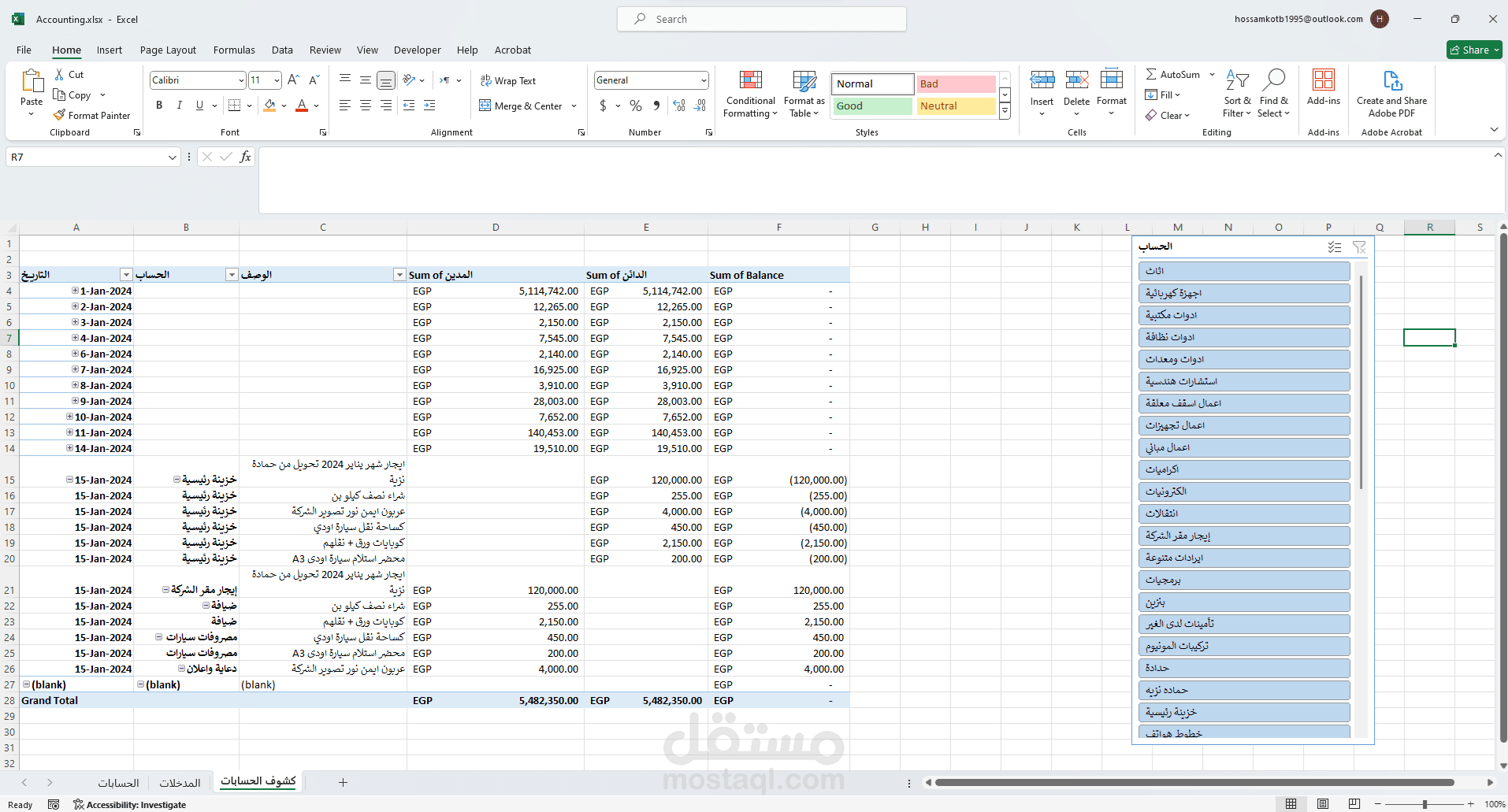Clear the slicer filter icon
Viewport: 1508px width, 812px height.
coord(1359,247)
